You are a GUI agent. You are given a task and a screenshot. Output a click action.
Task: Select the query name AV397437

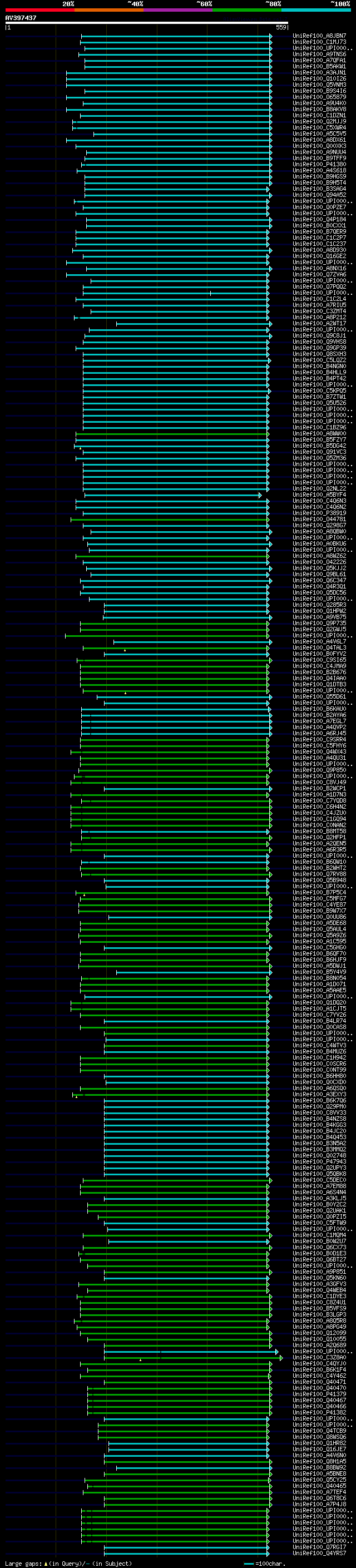[x=21, y=18]
